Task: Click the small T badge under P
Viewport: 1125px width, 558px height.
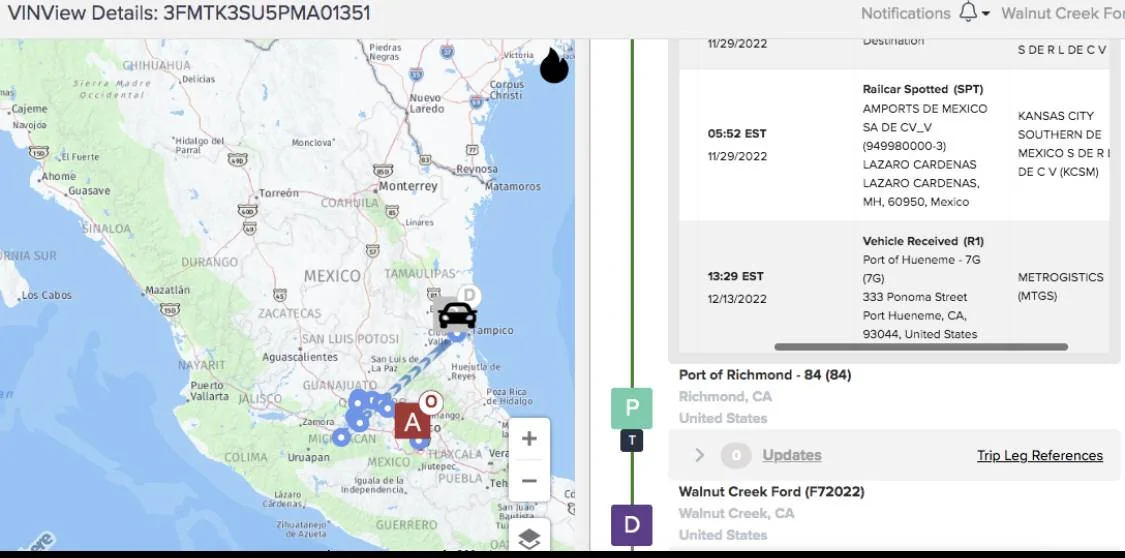Action: [631, 441]
